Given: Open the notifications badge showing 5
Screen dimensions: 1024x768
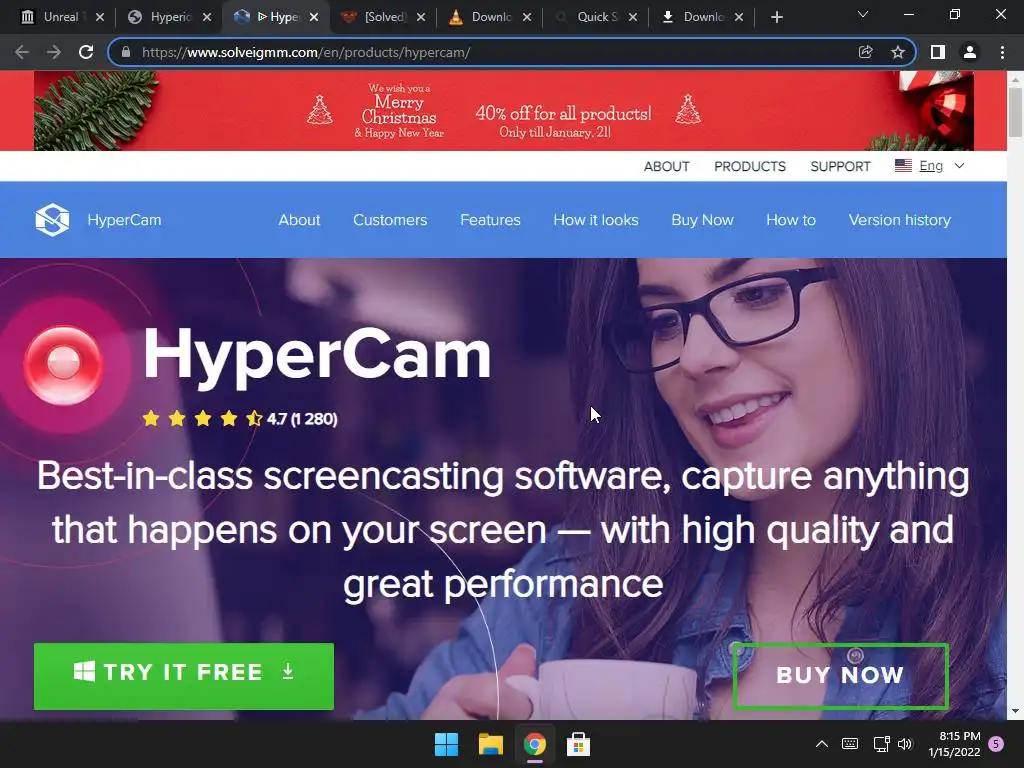Looking at the screenshot, I should 996,744.
